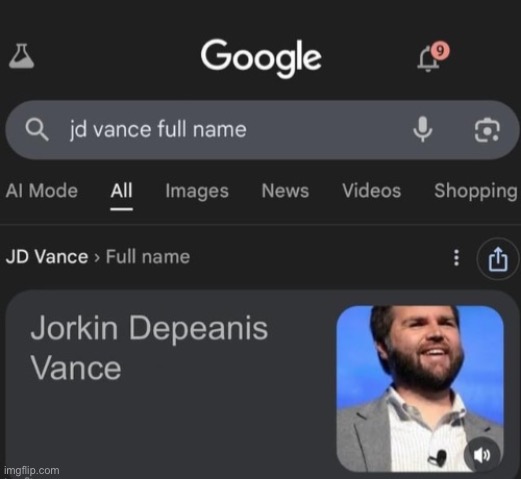Viewport: 521px width, 479px height.
Task: Tap the magnifying glass search icon
Action: pyautogui.click(x=37, y=130)
